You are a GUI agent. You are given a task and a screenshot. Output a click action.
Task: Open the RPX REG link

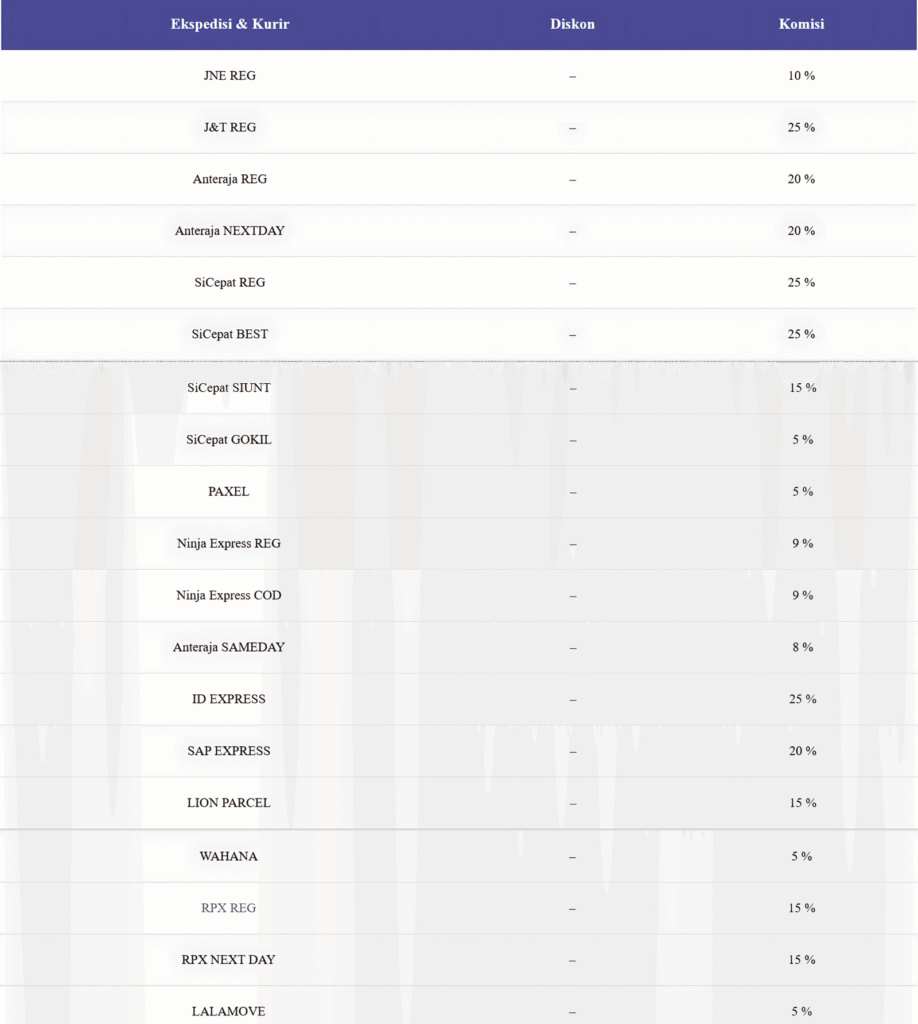(229, 909)
